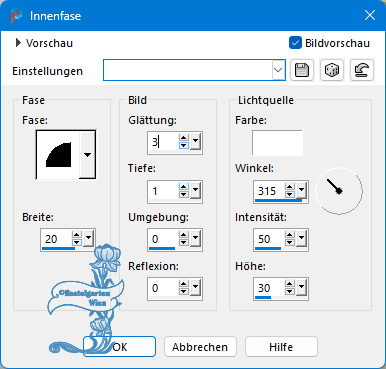The image size is (386, 369).
Task: Open Tiefe slider dropdown
Action: [195, 190]
